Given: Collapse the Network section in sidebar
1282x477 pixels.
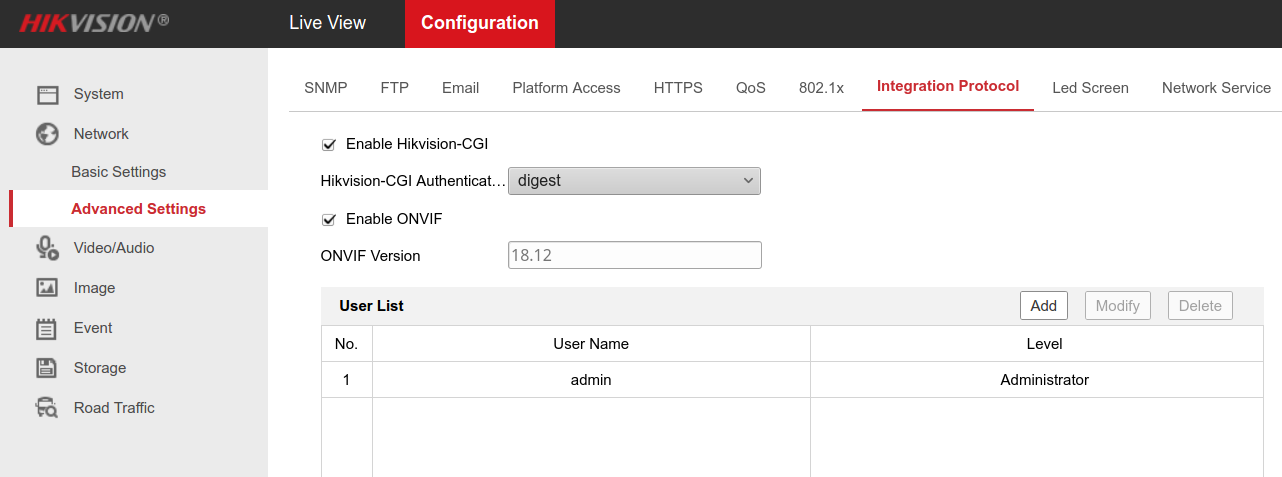Looking at the screenshot, I should click(101, 134).
